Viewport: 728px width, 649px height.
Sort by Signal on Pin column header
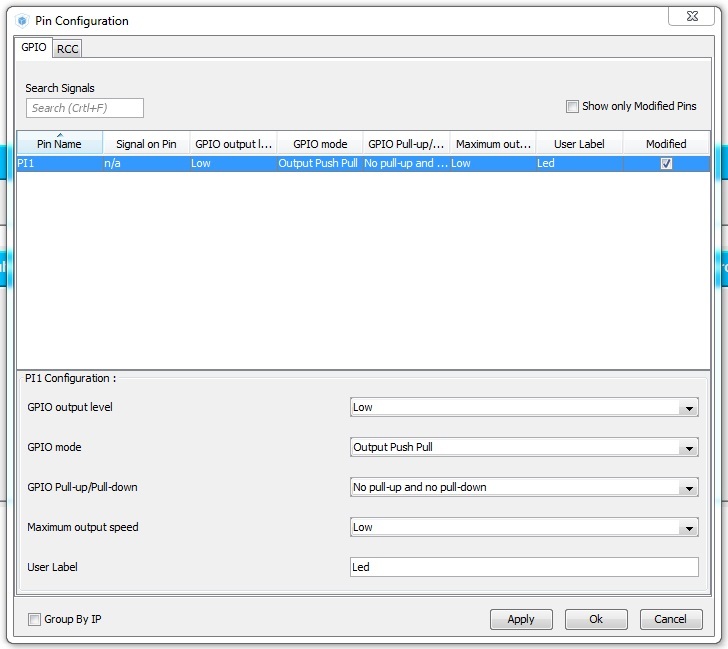146,144
